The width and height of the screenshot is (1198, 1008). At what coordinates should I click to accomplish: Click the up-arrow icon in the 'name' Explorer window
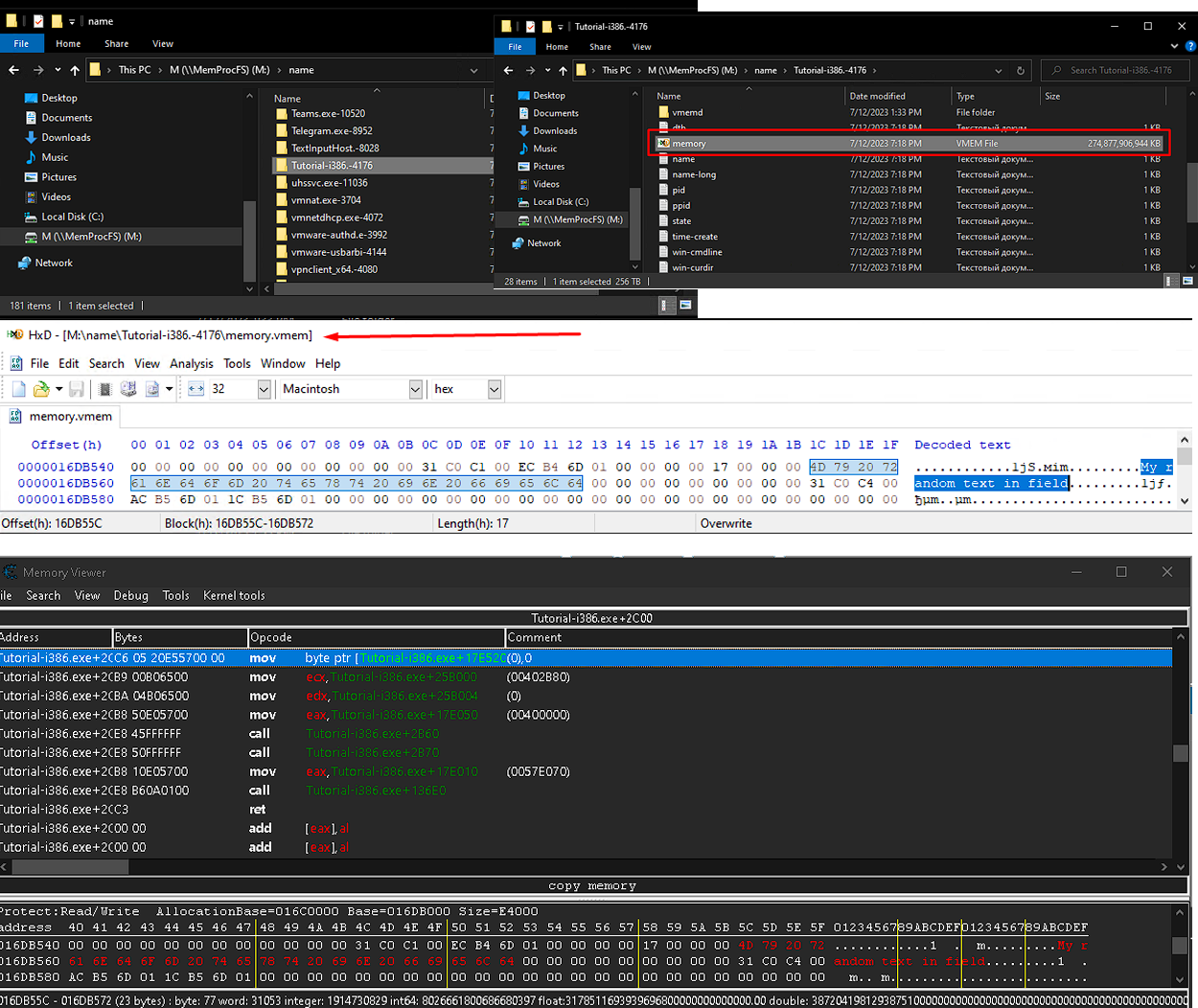[x=75, y=70]
